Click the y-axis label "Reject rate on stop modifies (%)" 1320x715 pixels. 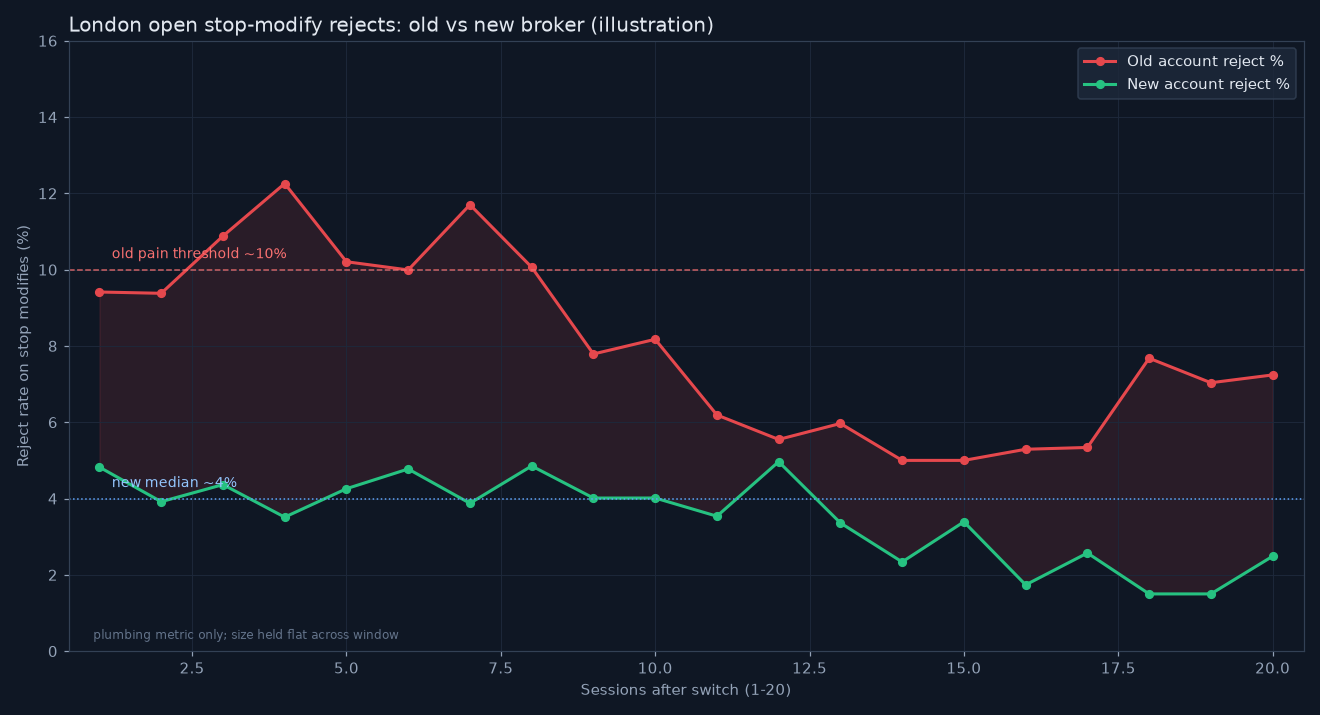24,346
